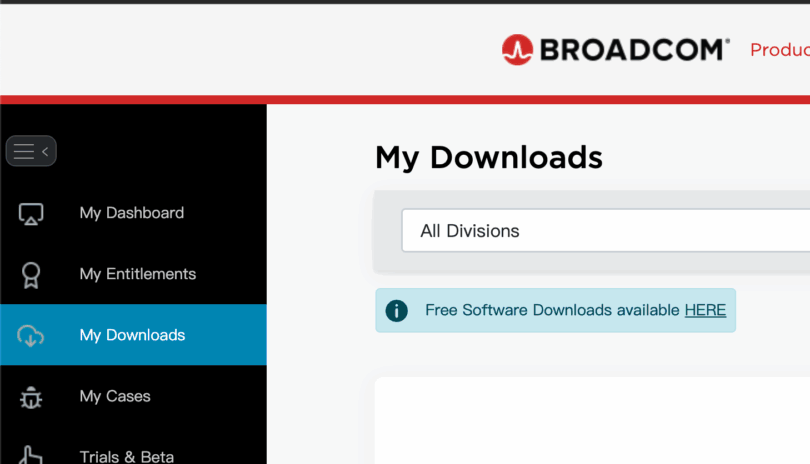Click the My Downloads page heading
This screenshot has height=464, width=810.
click(x=488, y=157)
